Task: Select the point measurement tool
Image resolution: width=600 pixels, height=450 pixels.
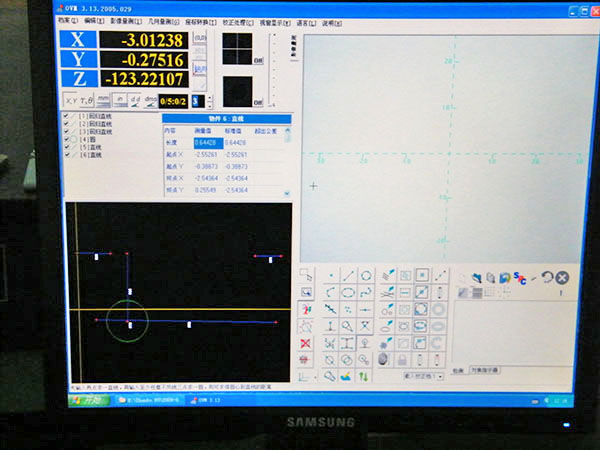Action: coord(329,275)
